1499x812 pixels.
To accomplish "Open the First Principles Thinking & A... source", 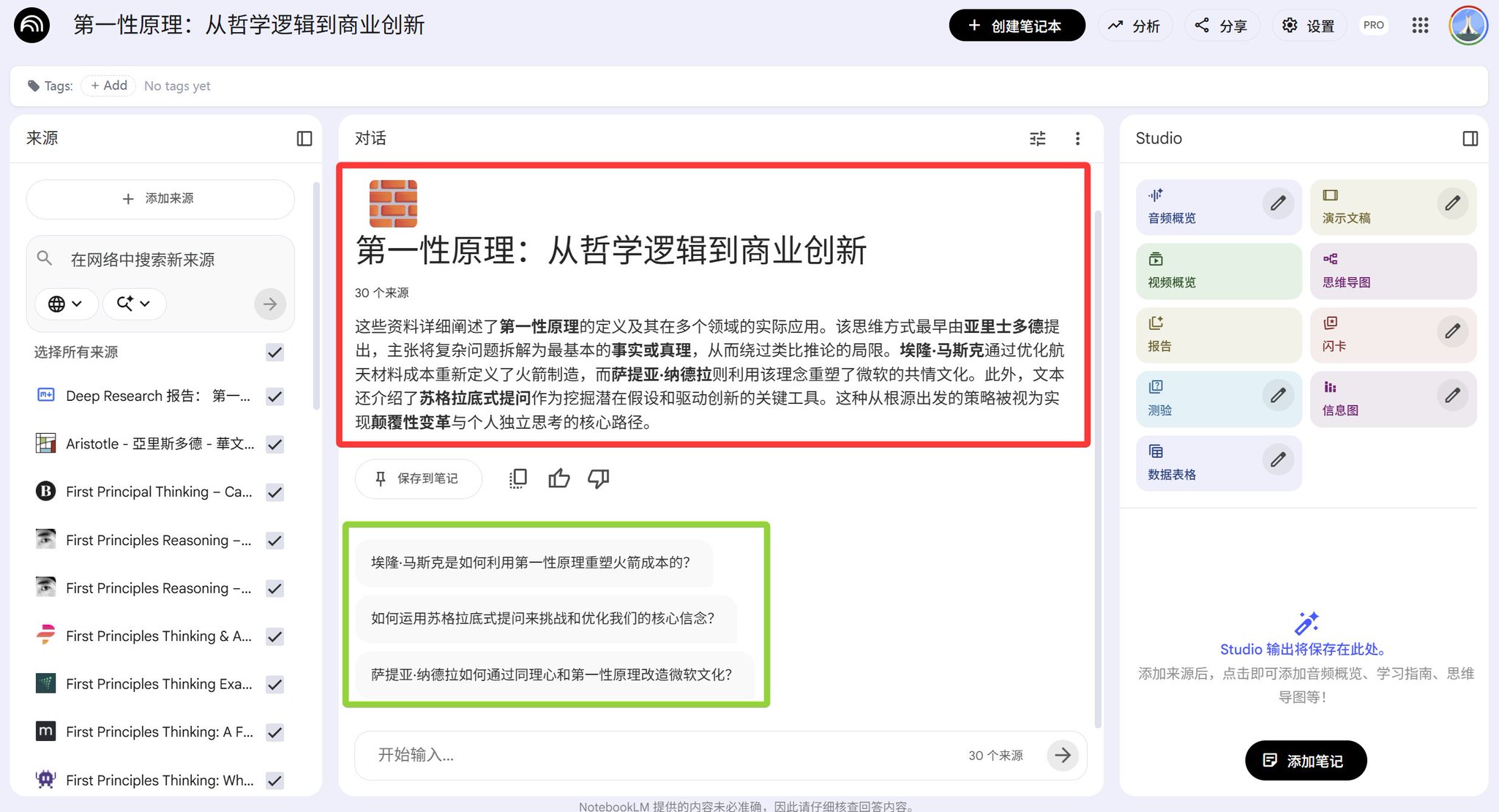I will point(159,636).
